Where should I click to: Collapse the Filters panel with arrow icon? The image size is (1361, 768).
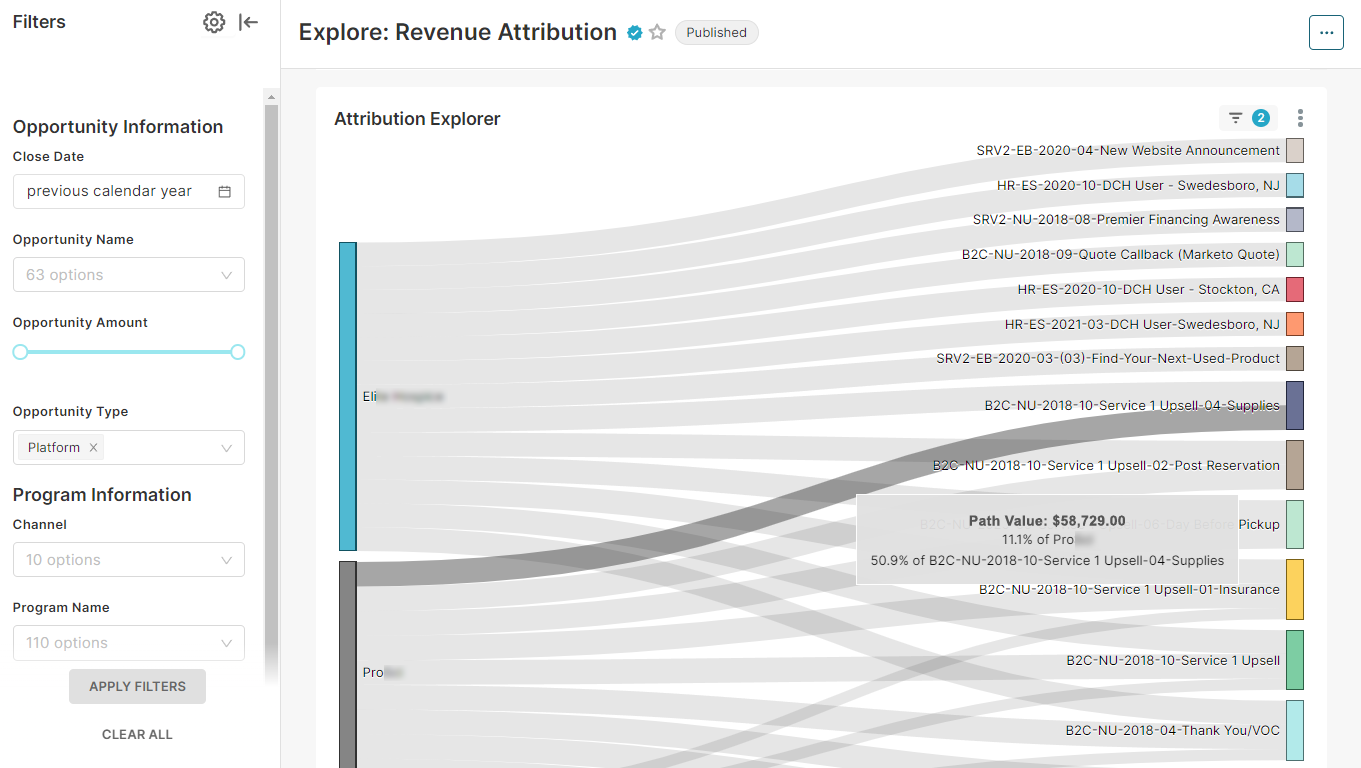(247, 21)
